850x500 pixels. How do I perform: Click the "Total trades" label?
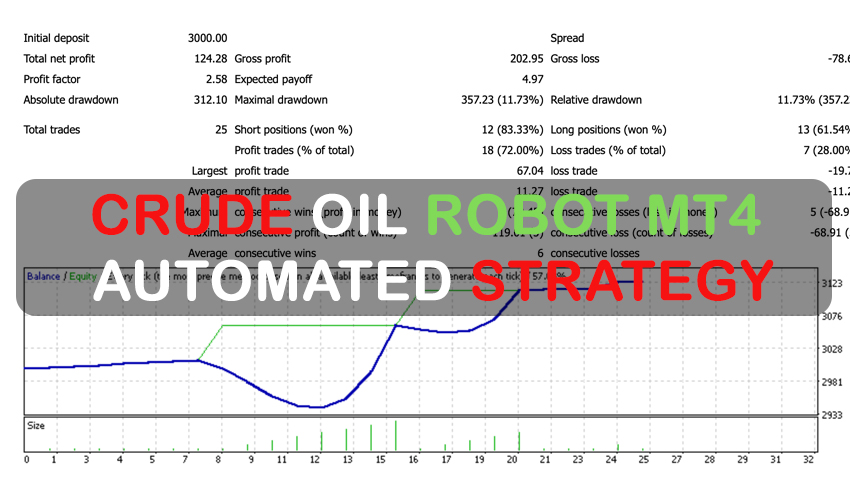(x=51, y=130)
